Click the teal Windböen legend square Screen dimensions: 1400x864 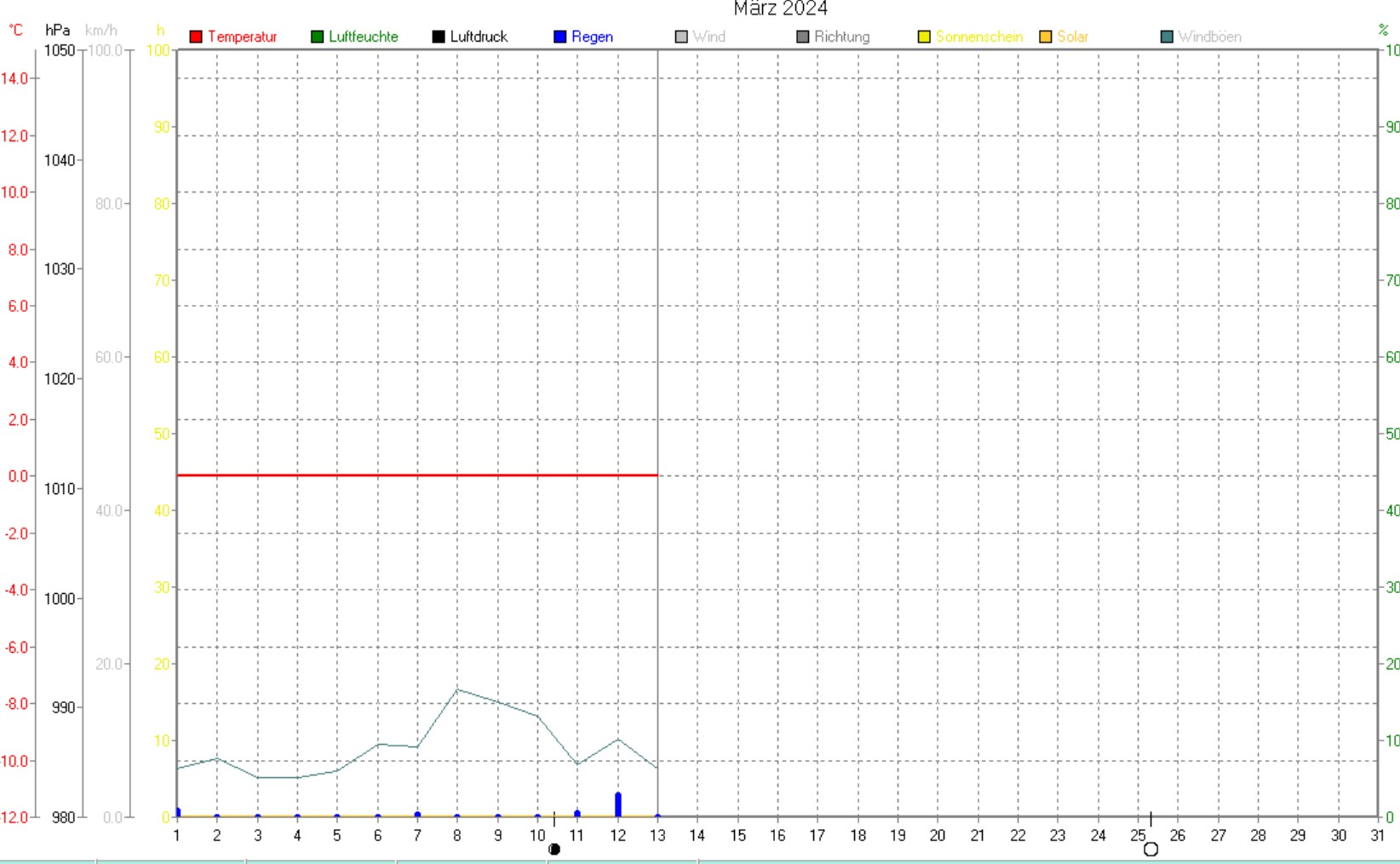click(1167, 37)
